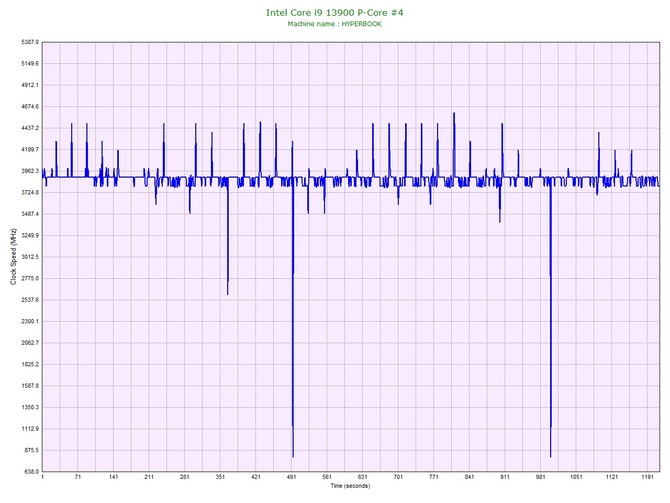This screenshot has height=503, width=670.
Task: Click the y-axis value 1587.8
Action: (30, 386)
